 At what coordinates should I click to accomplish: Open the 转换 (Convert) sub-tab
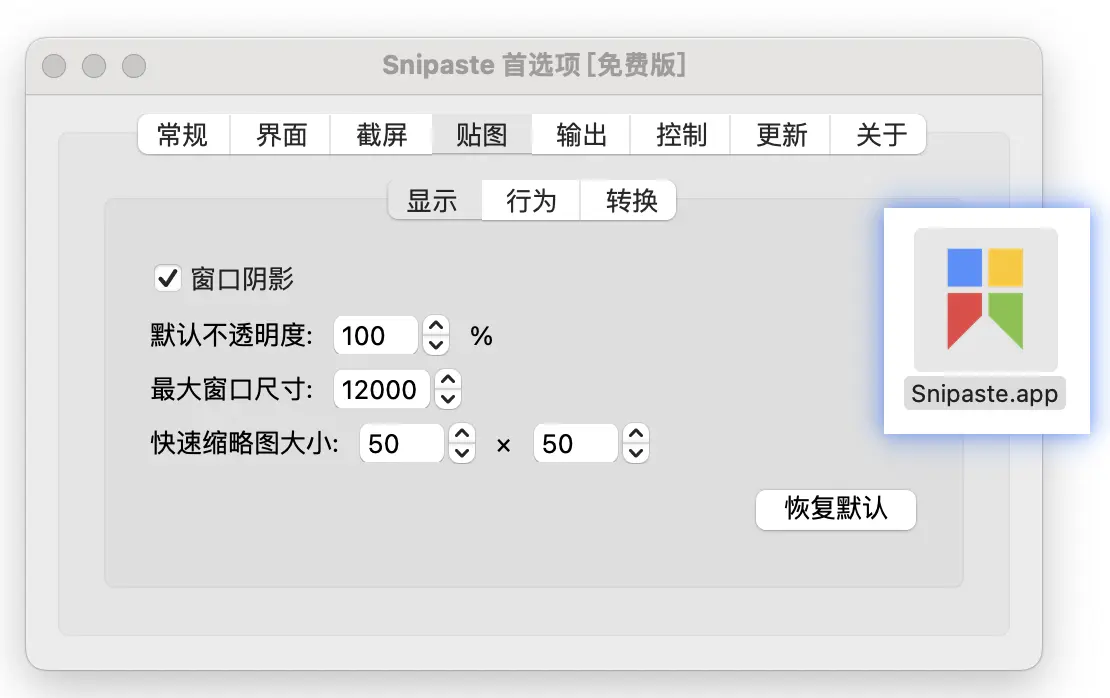(628, 200)
